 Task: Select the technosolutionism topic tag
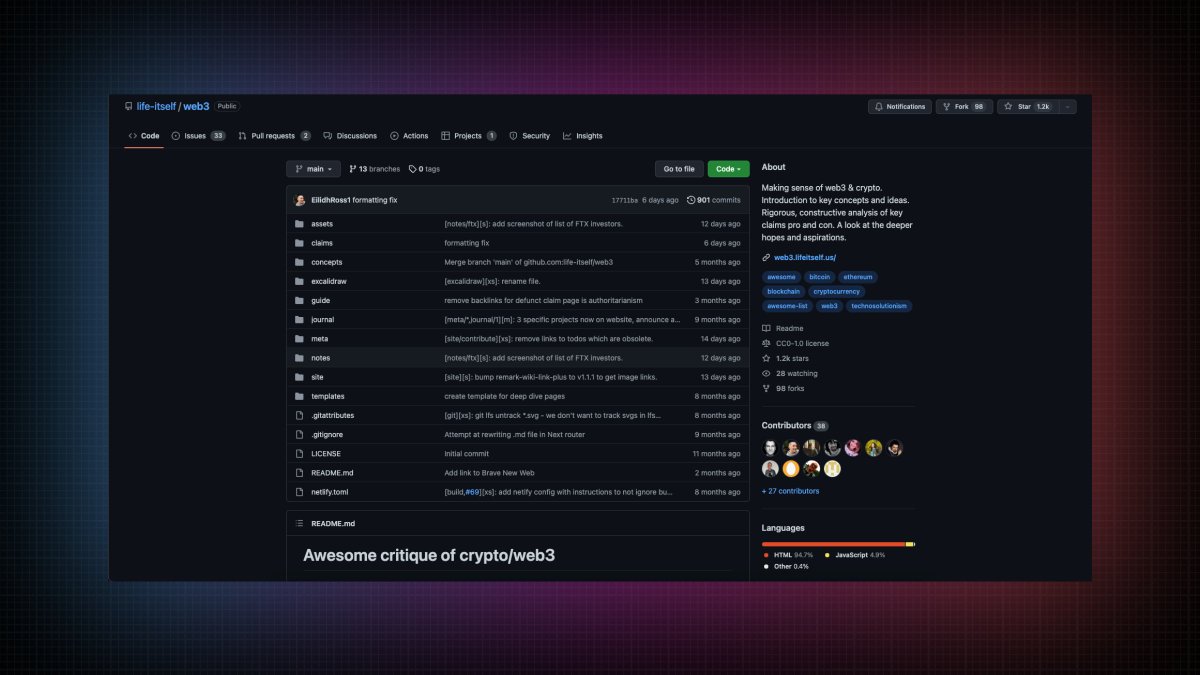pyautogui.click(x=879, y=306)
